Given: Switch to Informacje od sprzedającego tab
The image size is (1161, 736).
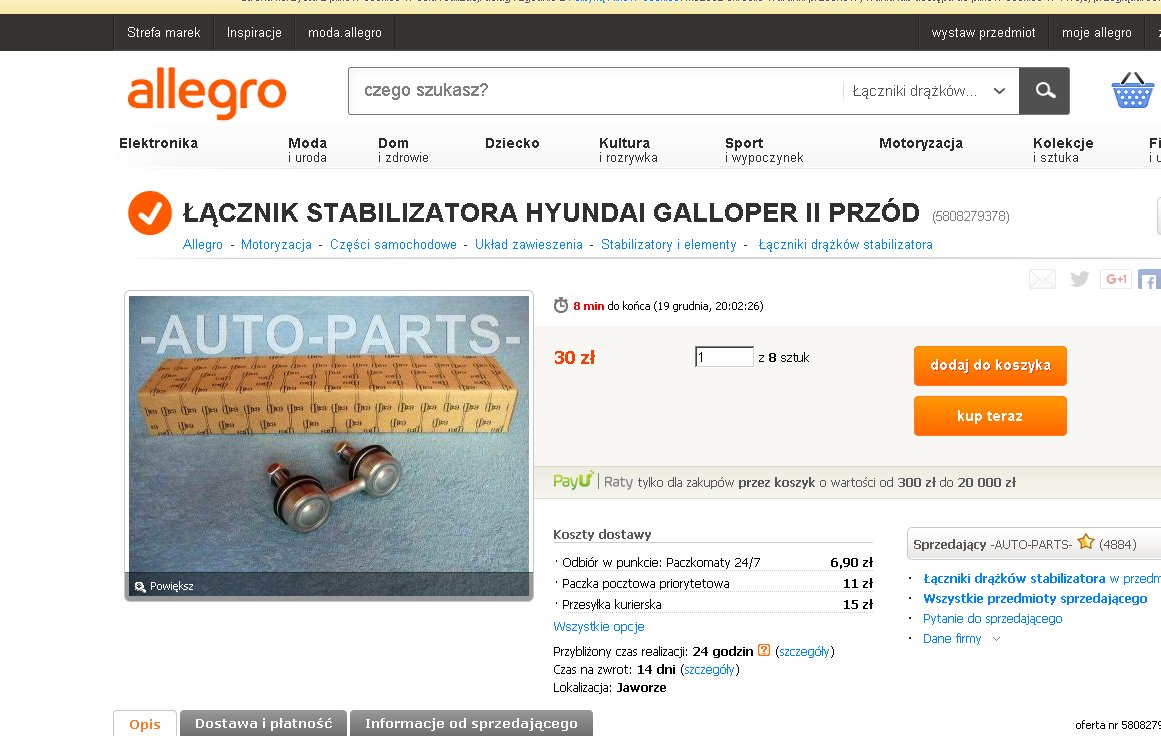Looking at the screenshot, I should (x=471, y=723).
